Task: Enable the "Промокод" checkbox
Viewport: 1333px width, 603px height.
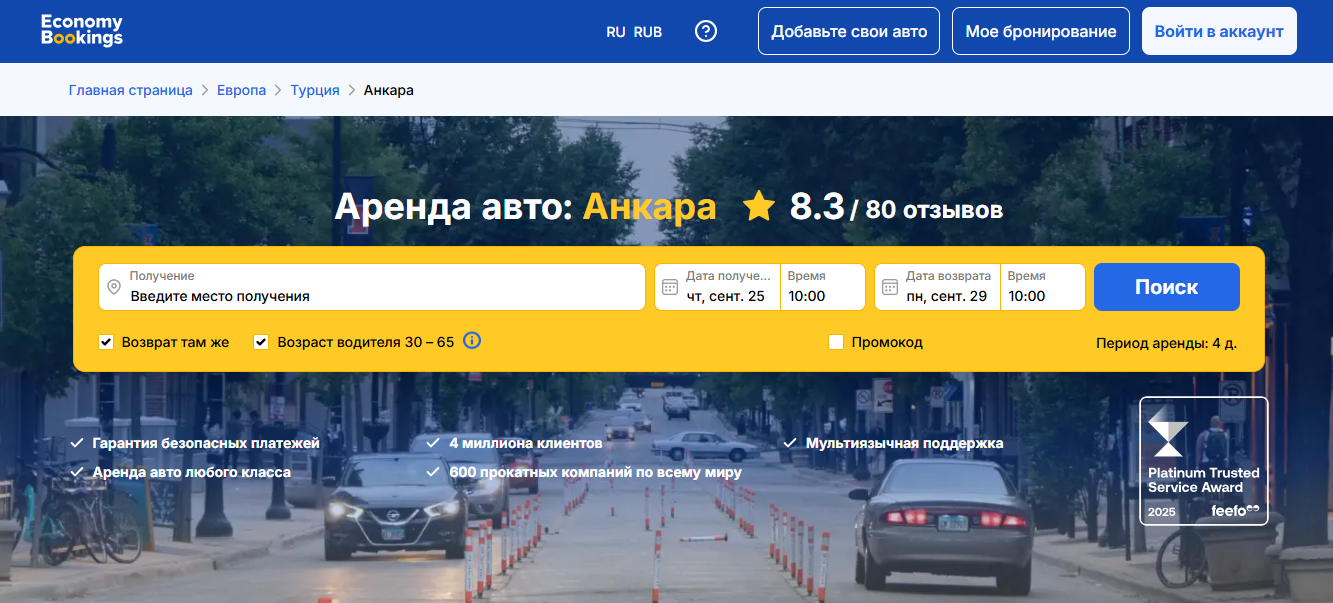Action: click(836, 342)
